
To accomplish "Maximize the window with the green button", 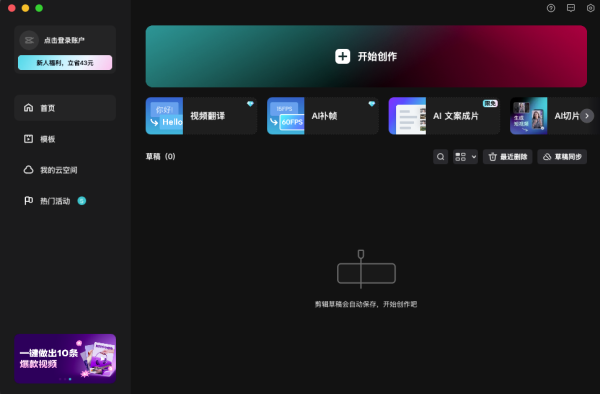I will (39, 8).
